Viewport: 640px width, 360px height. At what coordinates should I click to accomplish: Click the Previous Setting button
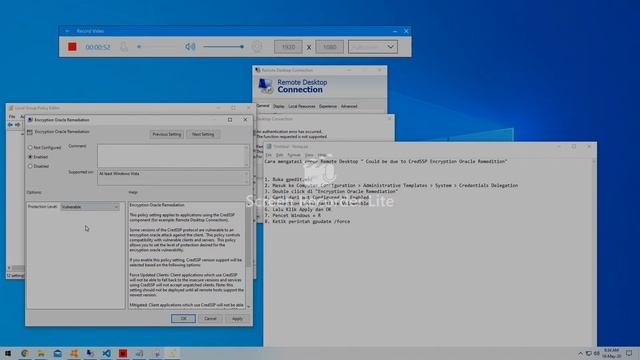tap(167, 134)
